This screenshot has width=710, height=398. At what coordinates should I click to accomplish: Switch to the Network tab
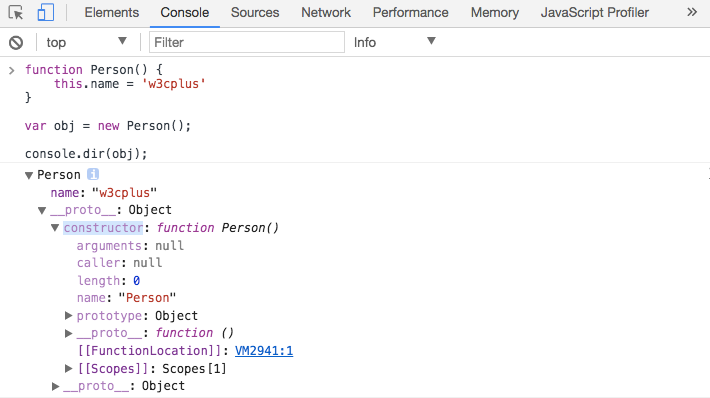point(326,13)
